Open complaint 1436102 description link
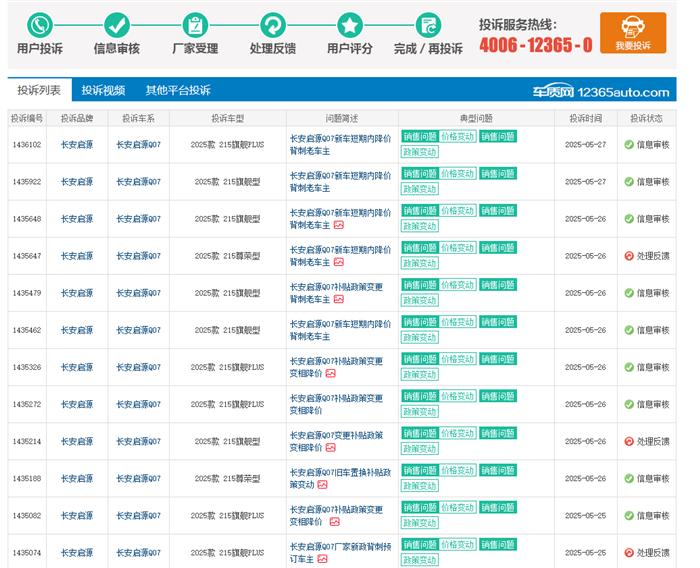The height and width of the screenshot is (568, 700). 340,145
